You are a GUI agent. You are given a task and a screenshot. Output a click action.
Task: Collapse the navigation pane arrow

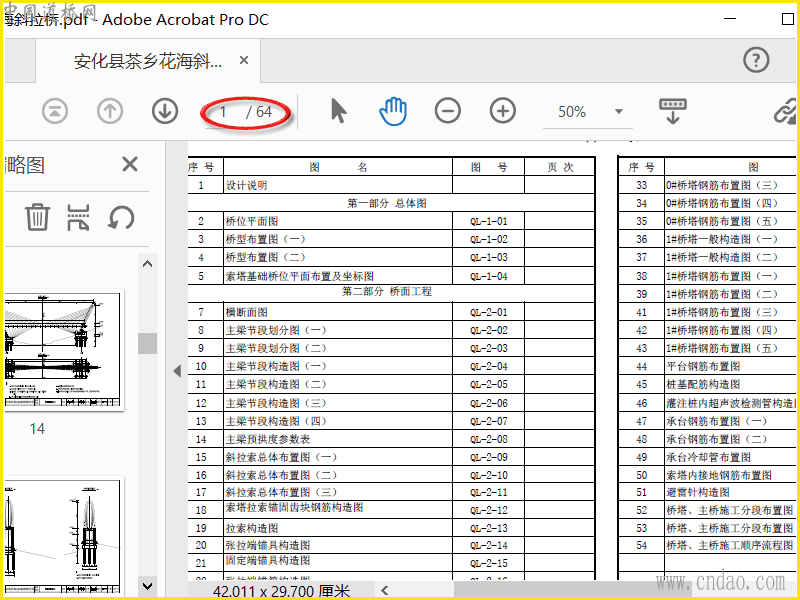(x=177, y=371)
